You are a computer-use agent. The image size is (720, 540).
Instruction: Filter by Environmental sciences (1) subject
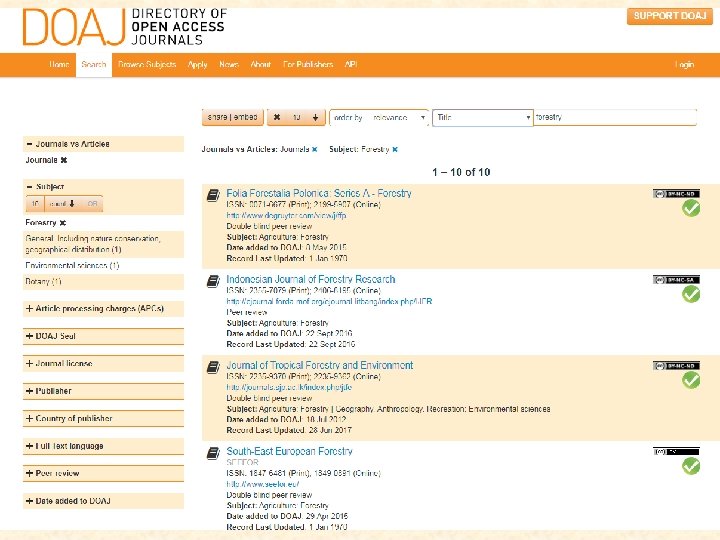click(x=72, y=265)
